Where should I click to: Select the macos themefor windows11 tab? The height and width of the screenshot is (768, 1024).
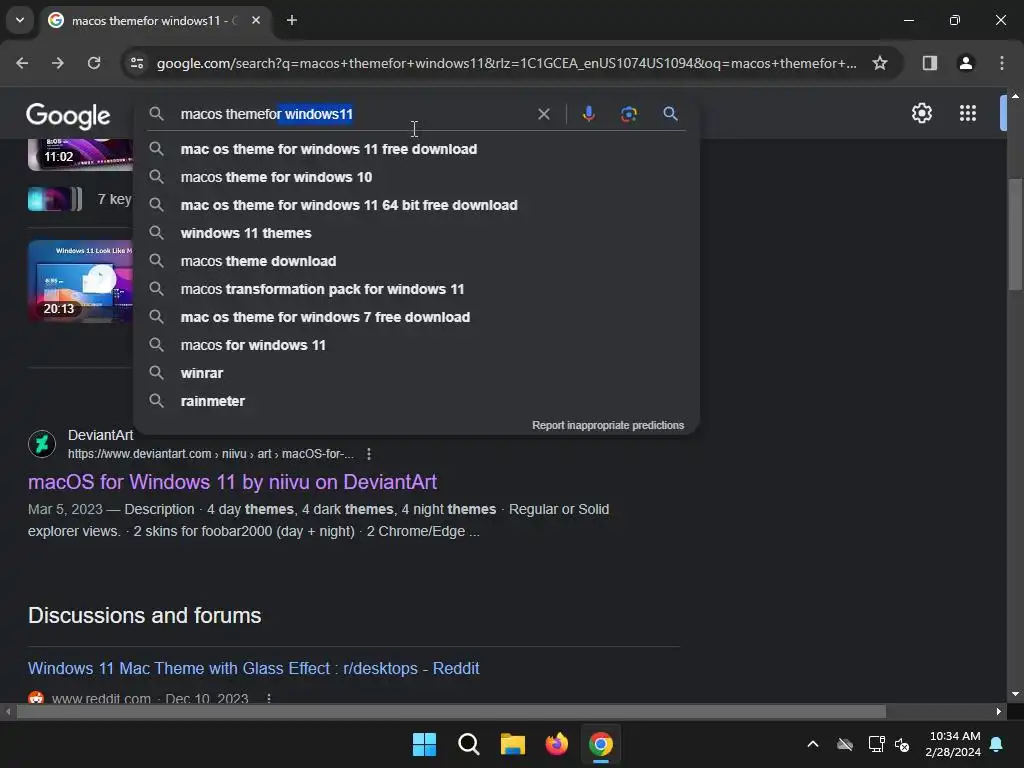(155, 20)
